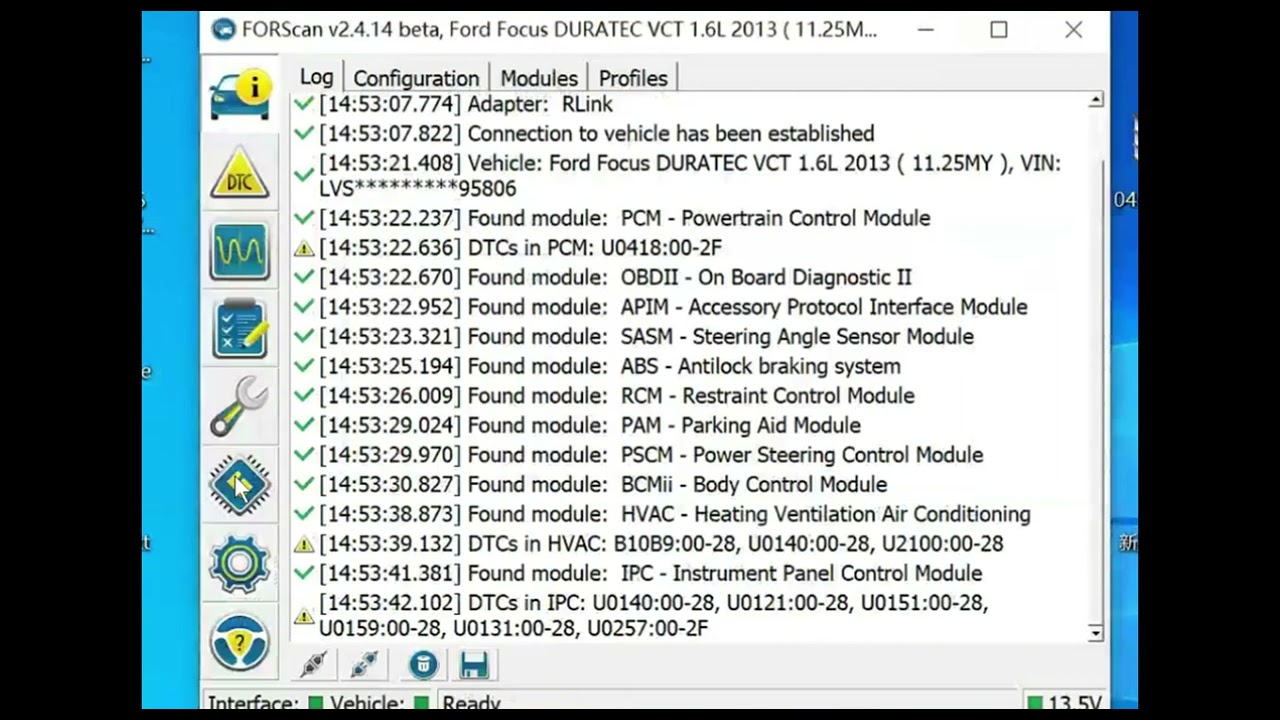Switch to the Profiles tab
Viewport: 1280px width, 720px height.
point(633,78)
